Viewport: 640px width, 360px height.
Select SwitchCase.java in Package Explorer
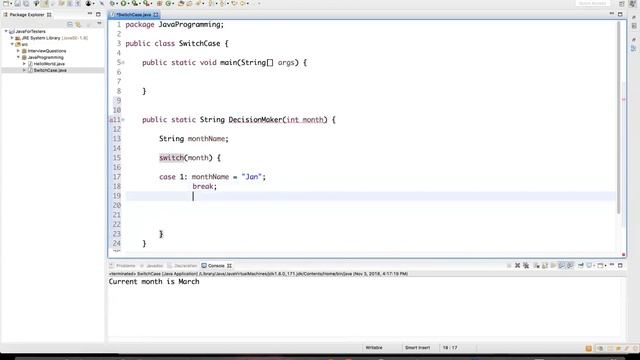[x=50, y=70]
